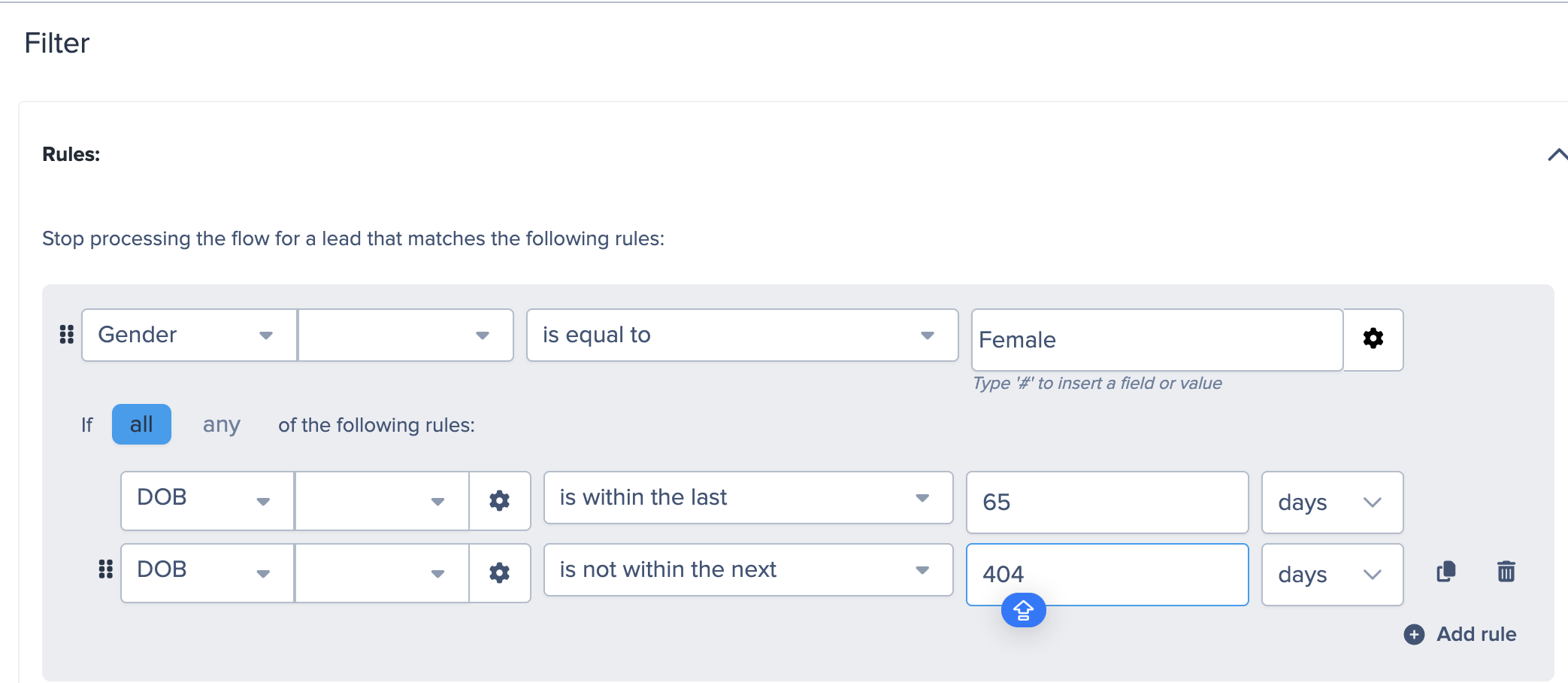Select the 'any' rule match toggle
1568x683 pixels.
[x=221, y=425]
